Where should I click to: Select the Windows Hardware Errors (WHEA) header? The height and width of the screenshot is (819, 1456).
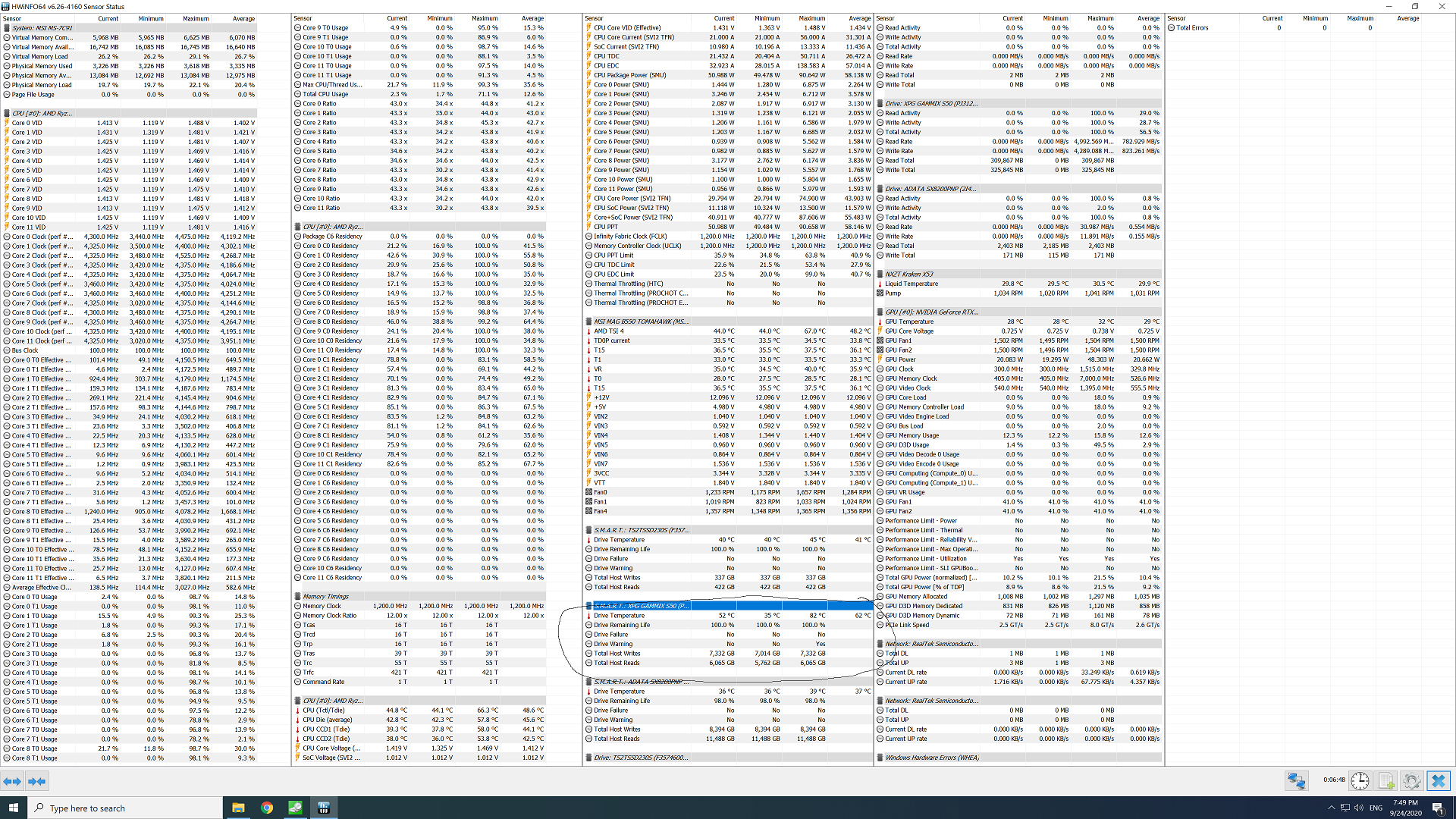tap(1018, 758)
